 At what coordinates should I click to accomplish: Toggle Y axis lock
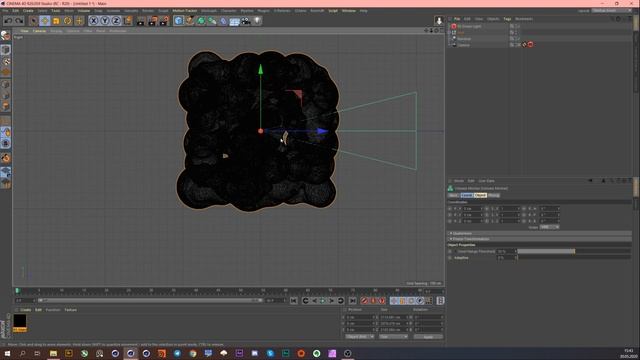point(105,20)
